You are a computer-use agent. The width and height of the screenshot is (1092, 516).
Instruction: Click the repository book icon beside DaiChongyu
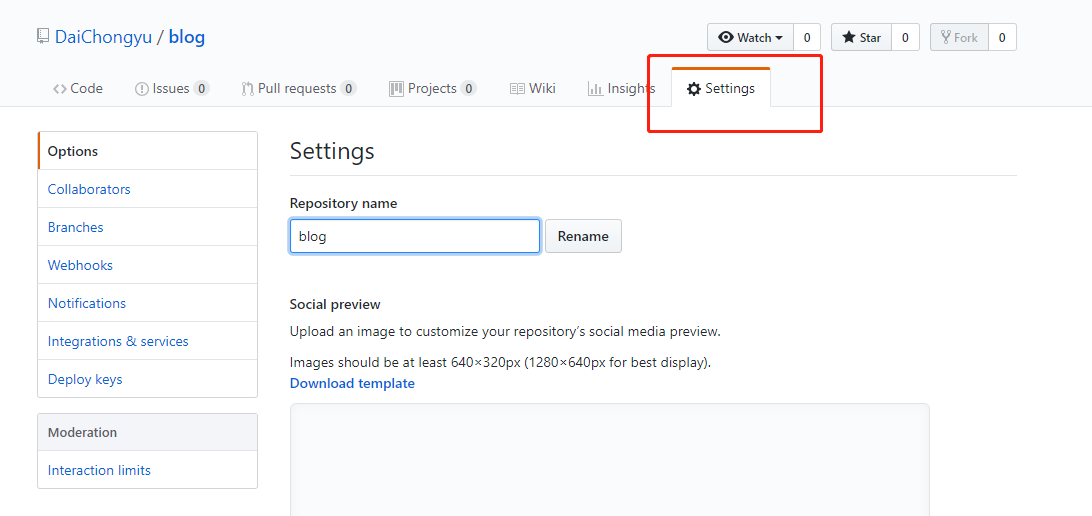[x=43, y=36]
